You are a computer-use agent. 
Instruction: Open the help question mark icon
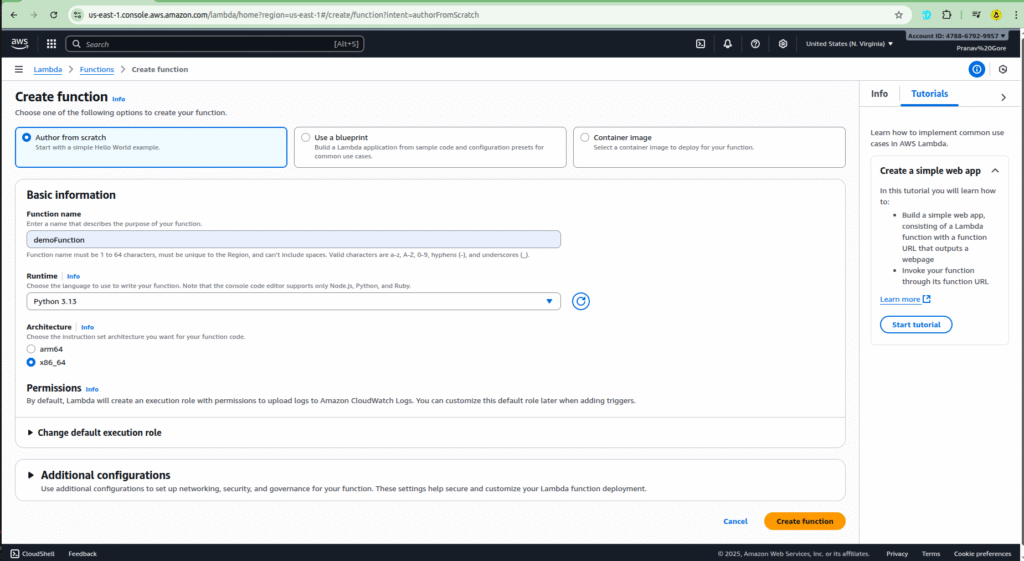(x=755, y=44)
